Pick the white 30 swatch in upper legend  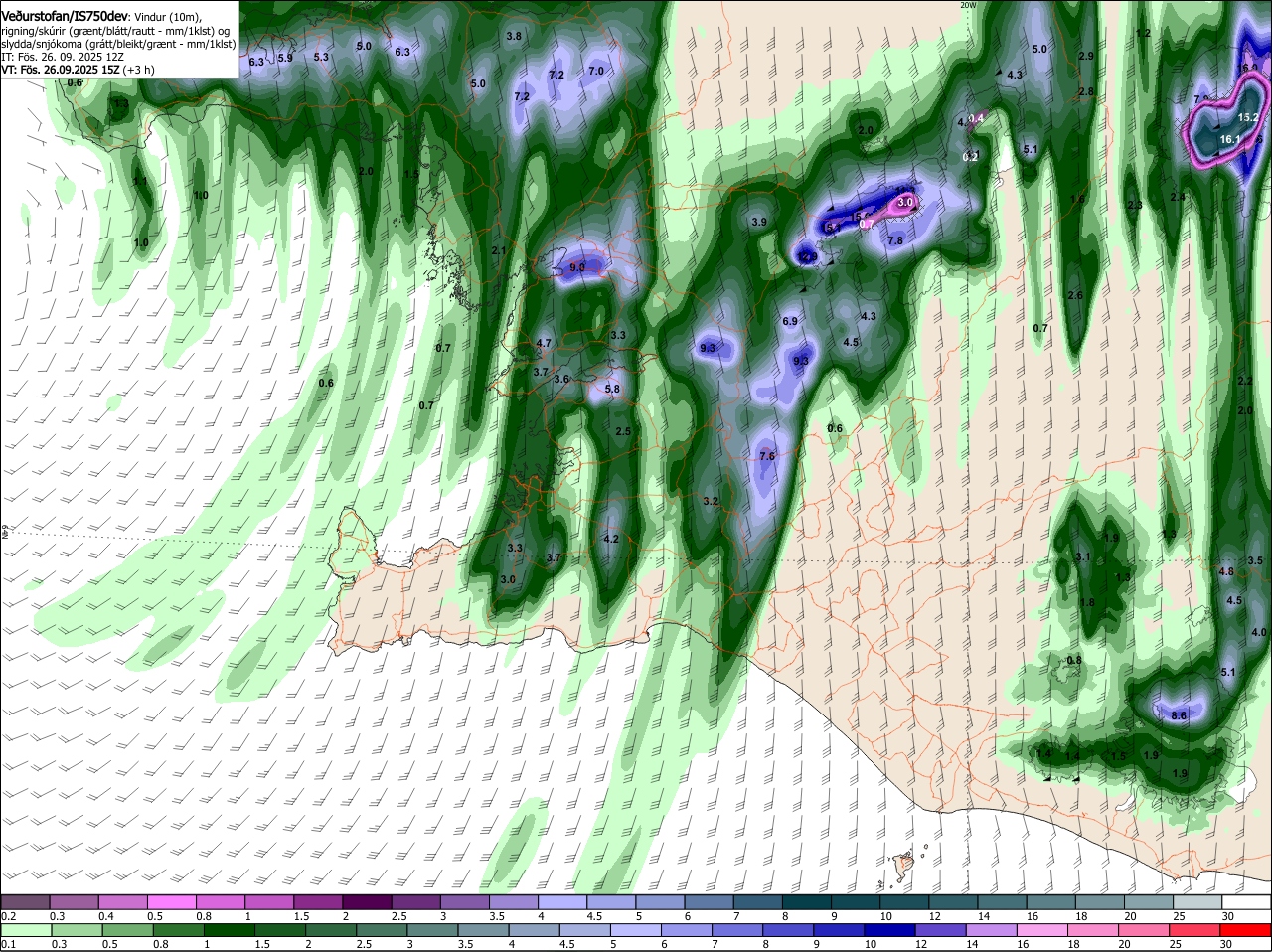pos(1247,900)
